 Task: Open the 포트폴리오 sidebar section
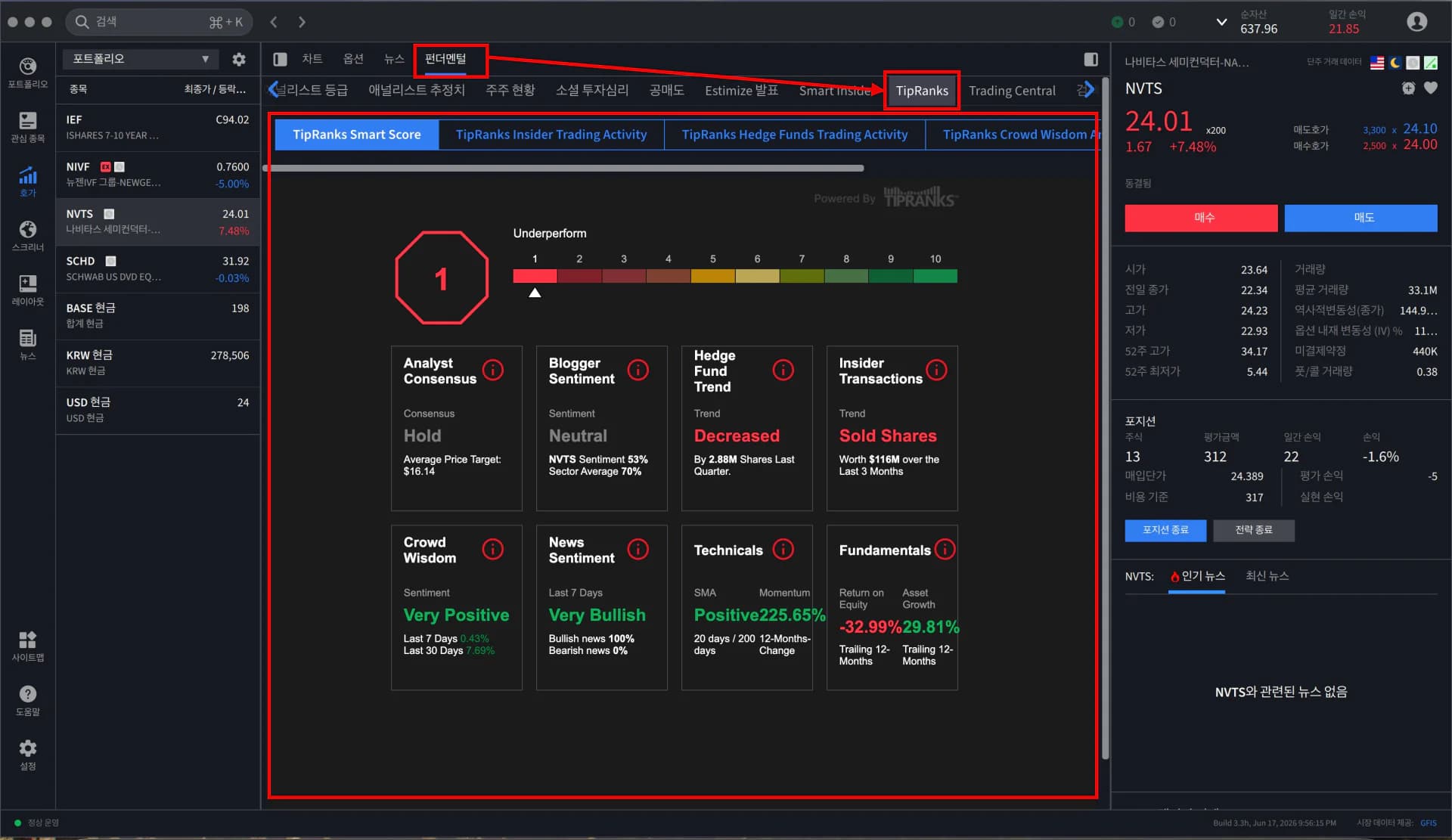[28, 73]
